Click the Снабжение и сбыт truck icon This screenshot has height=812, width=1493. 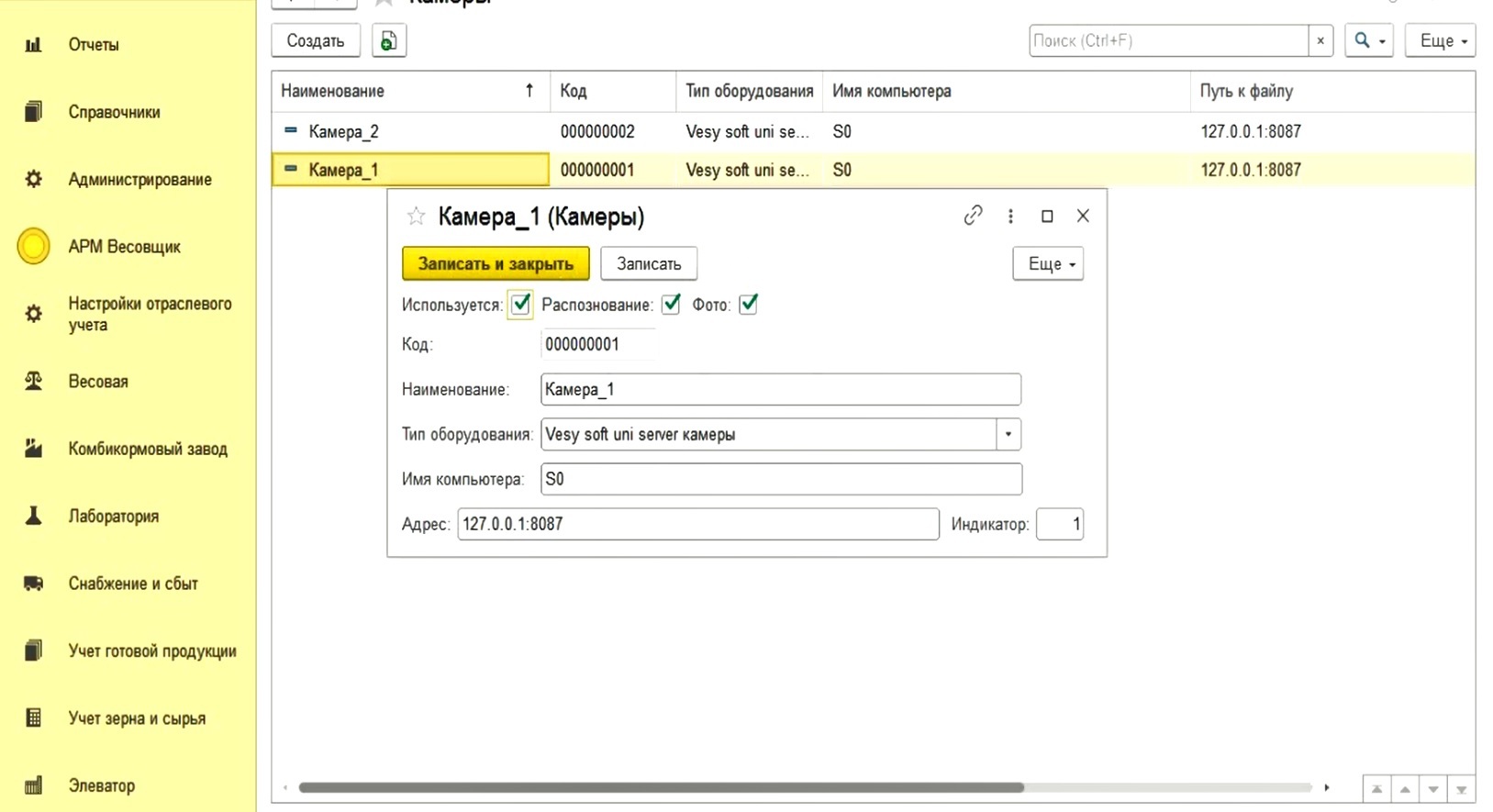pyautogui.click(x=33, y=584)
